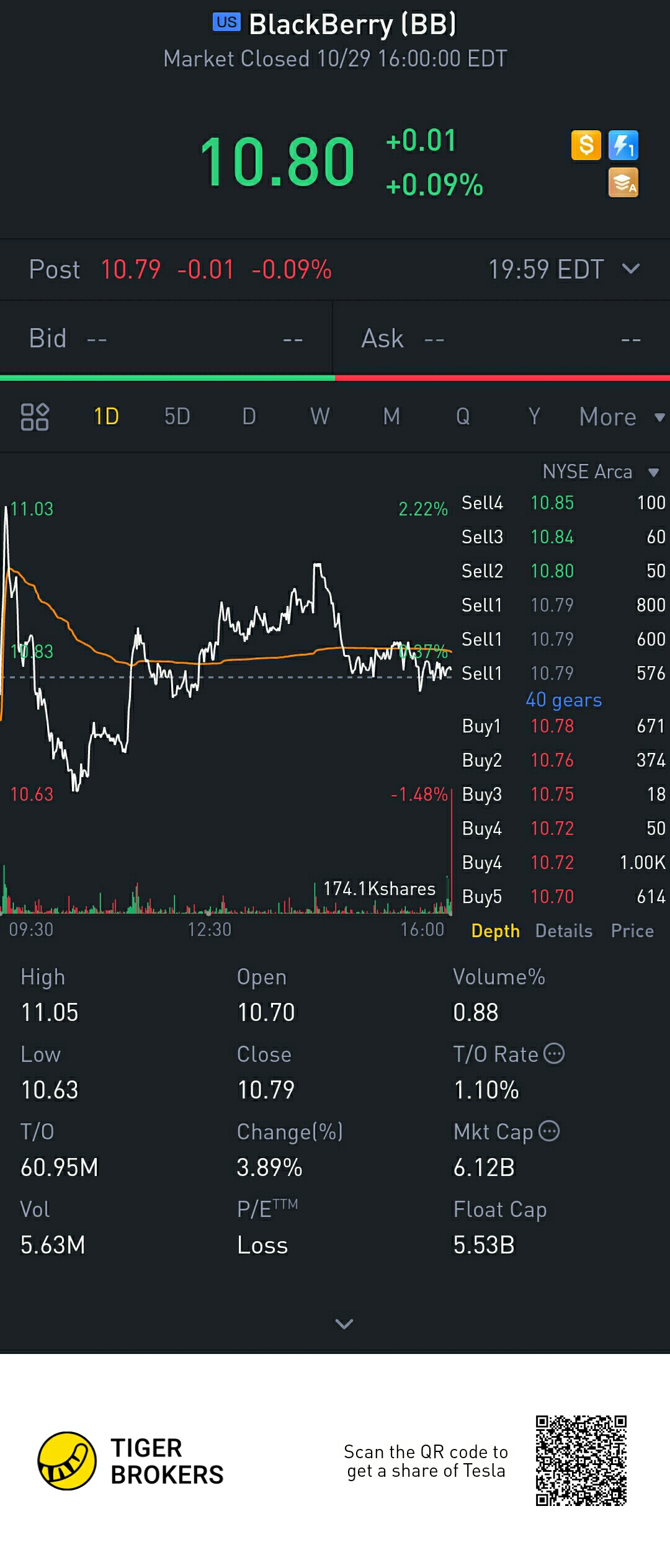Tap the Ask quote cell
Viewport: 670px width, 1568px height.
(502, 339)
